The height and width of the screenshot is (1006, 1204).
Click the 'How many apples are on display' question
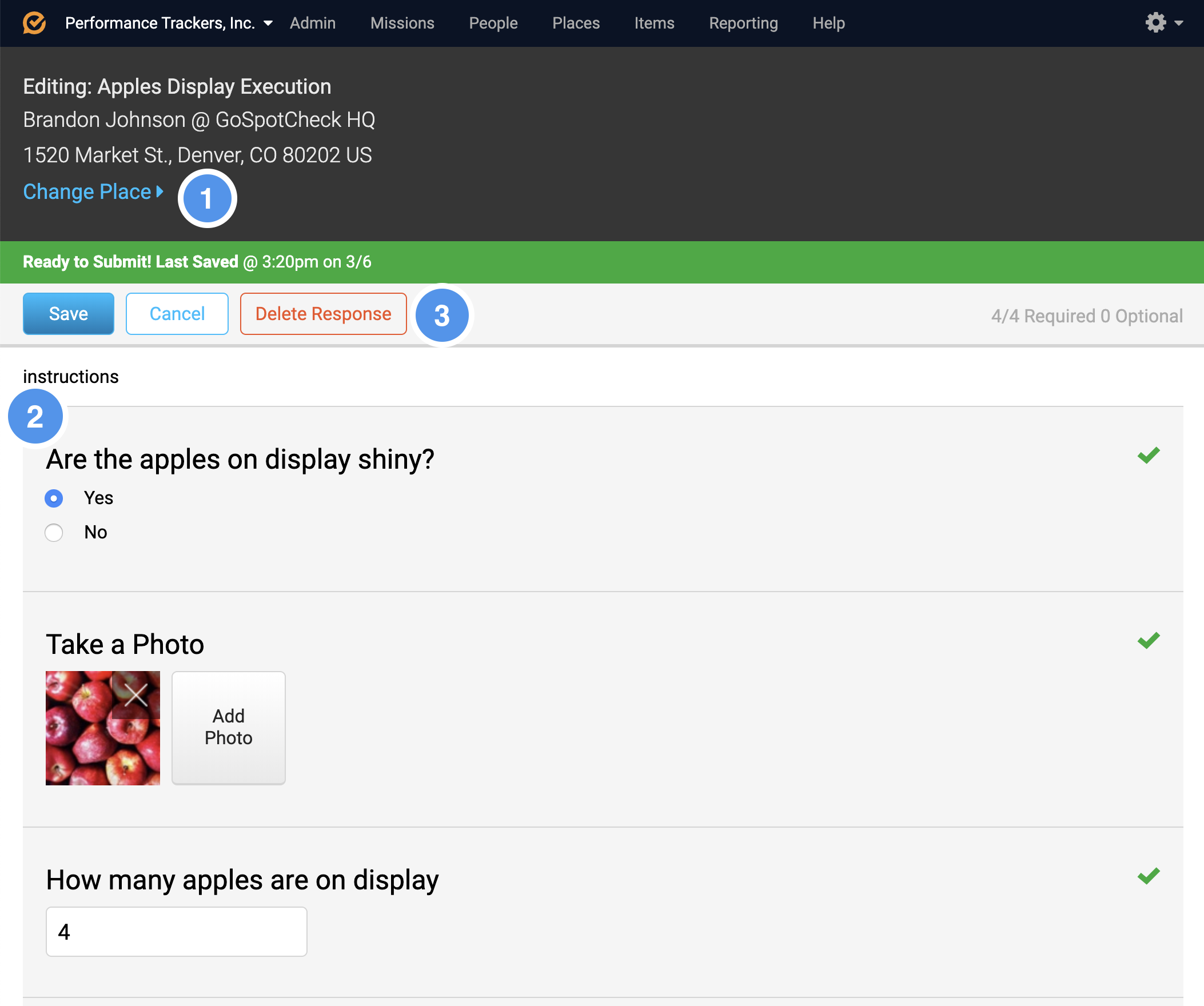click(x=242, y=880)
